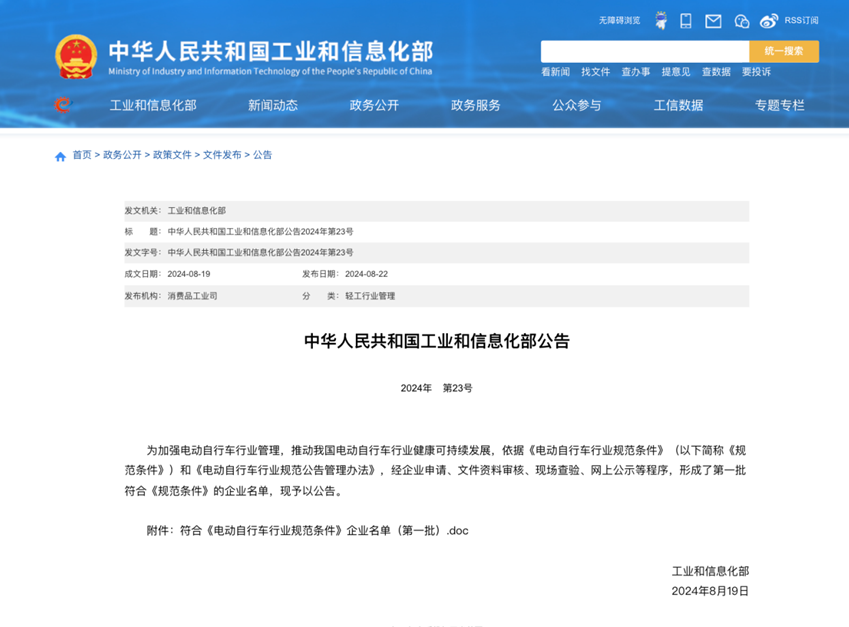The image size is (849, 627).
Task: Open the 新闻动态 navigation menu
Action: click(x=273, y=105)
